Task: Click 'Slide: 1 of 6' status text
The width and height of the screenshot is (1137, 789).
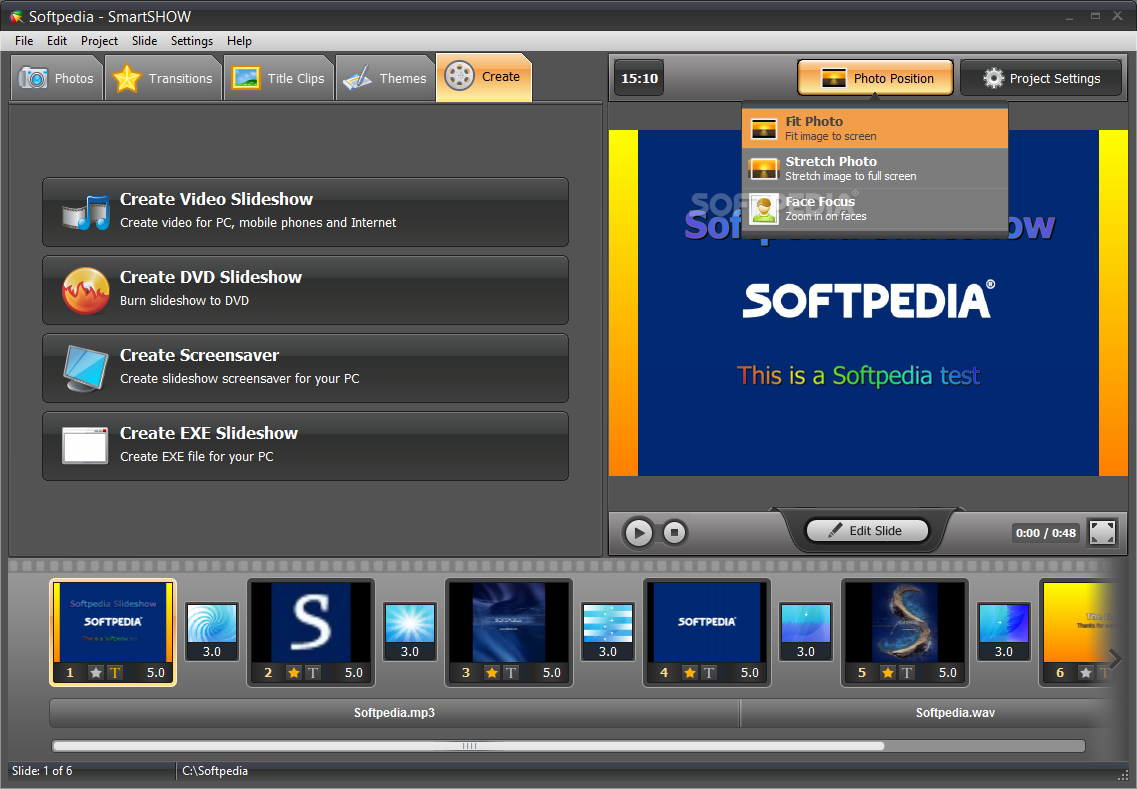Action: [x=42, y=771]
